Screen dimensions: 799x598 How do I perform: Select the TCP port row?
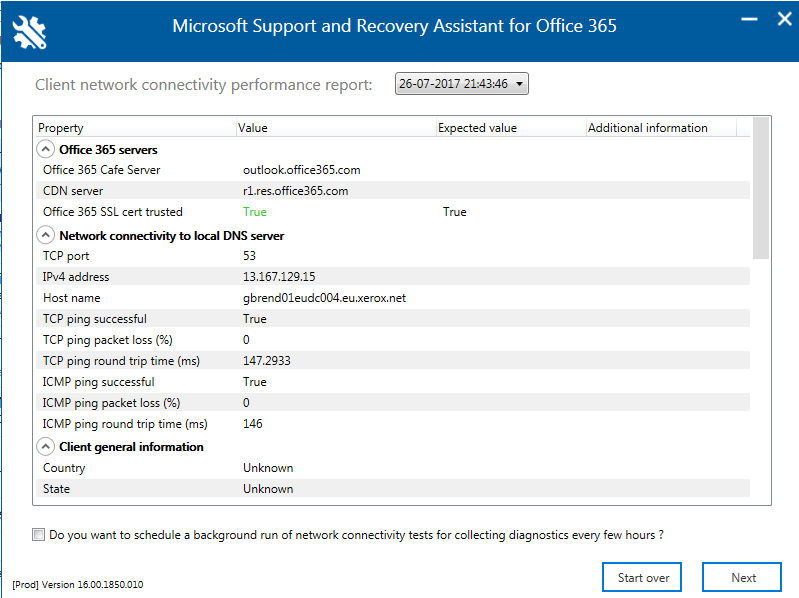[x=393, y=256]
